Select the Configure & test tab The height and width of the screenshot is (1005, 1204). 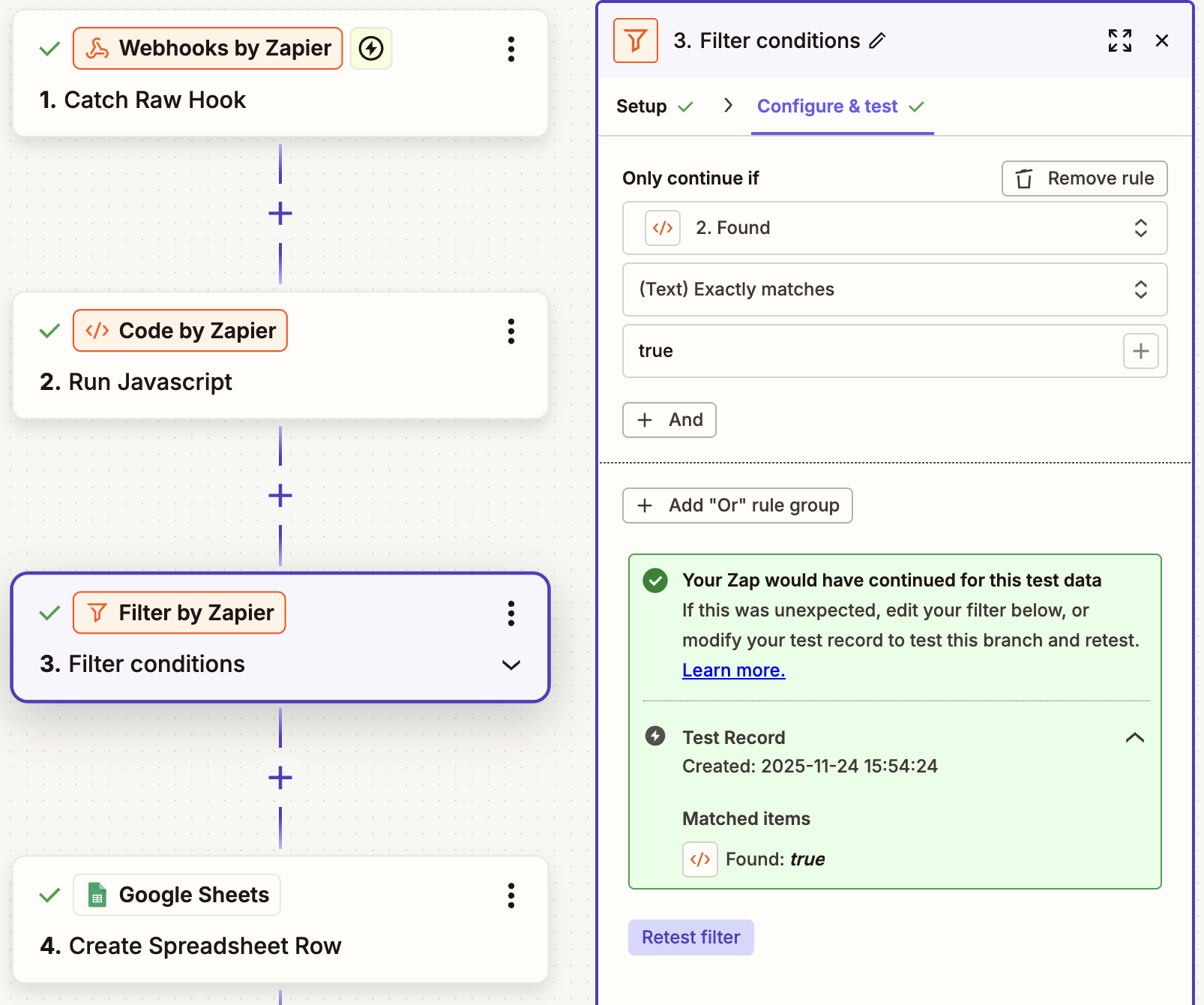point(841,106)
